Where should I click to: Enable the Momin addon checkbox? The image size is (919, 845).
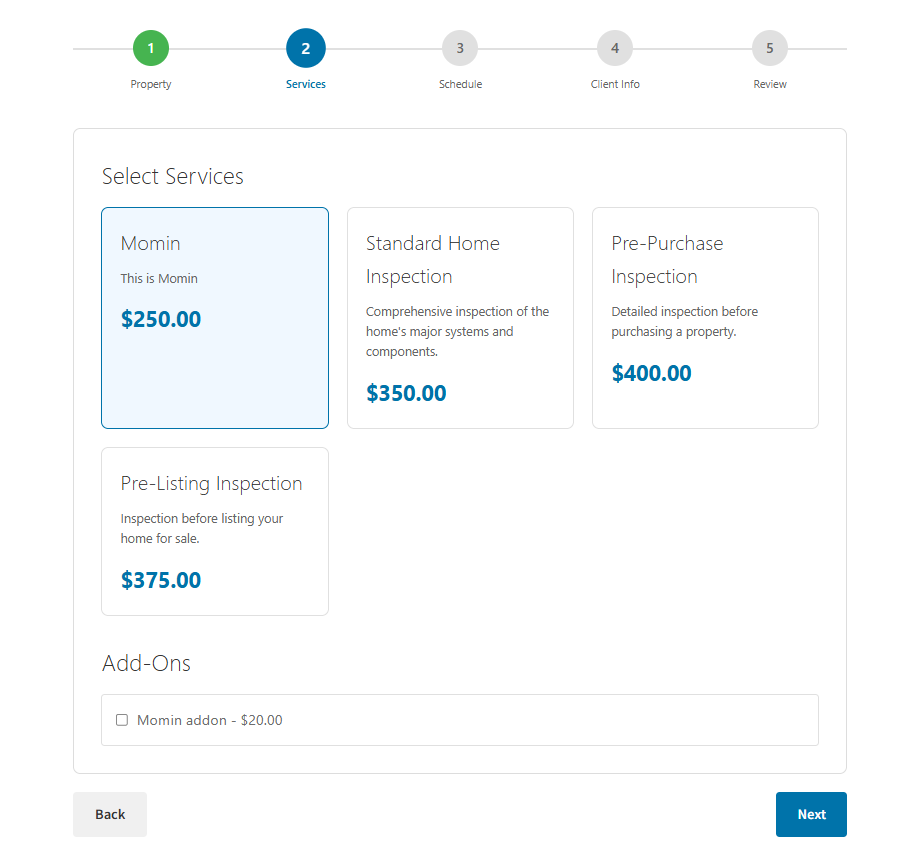point(122,720)
